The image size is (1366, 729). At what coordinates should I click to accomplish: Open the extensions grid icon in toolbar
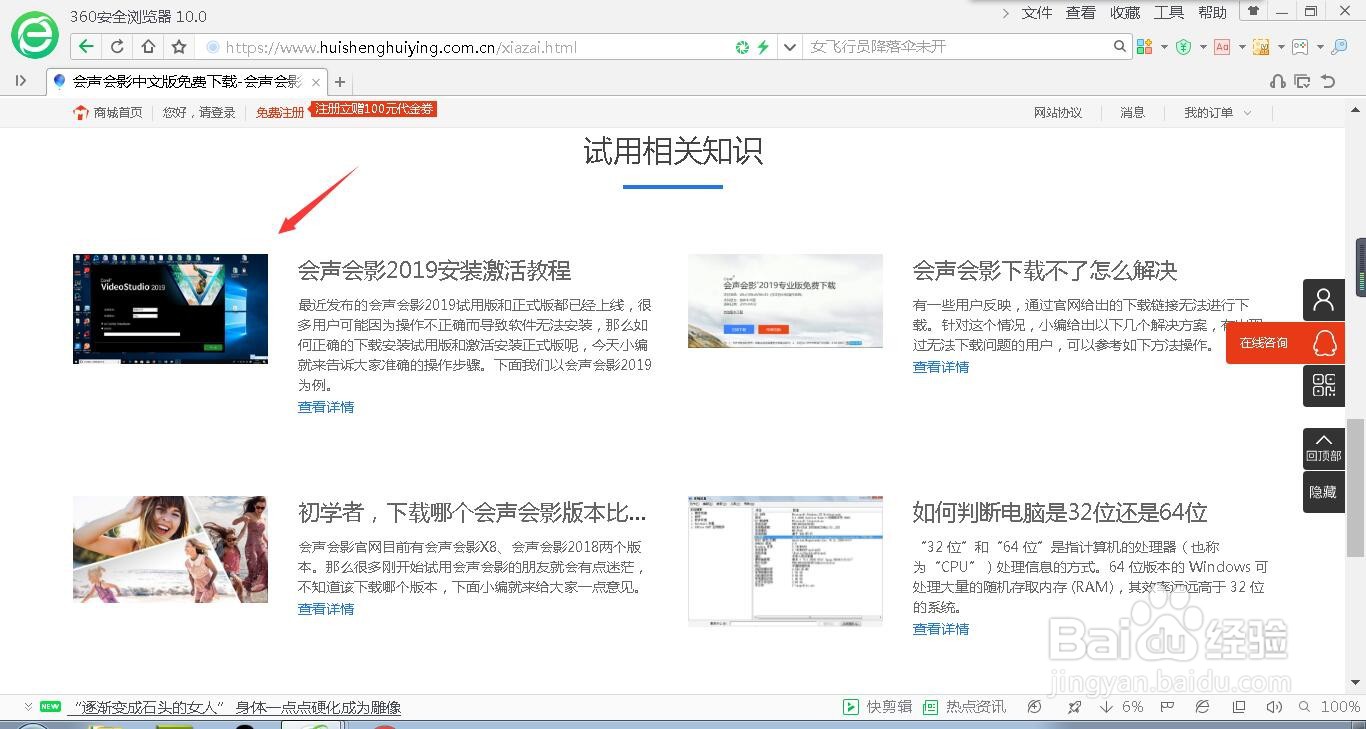(x=1145, y=47)
